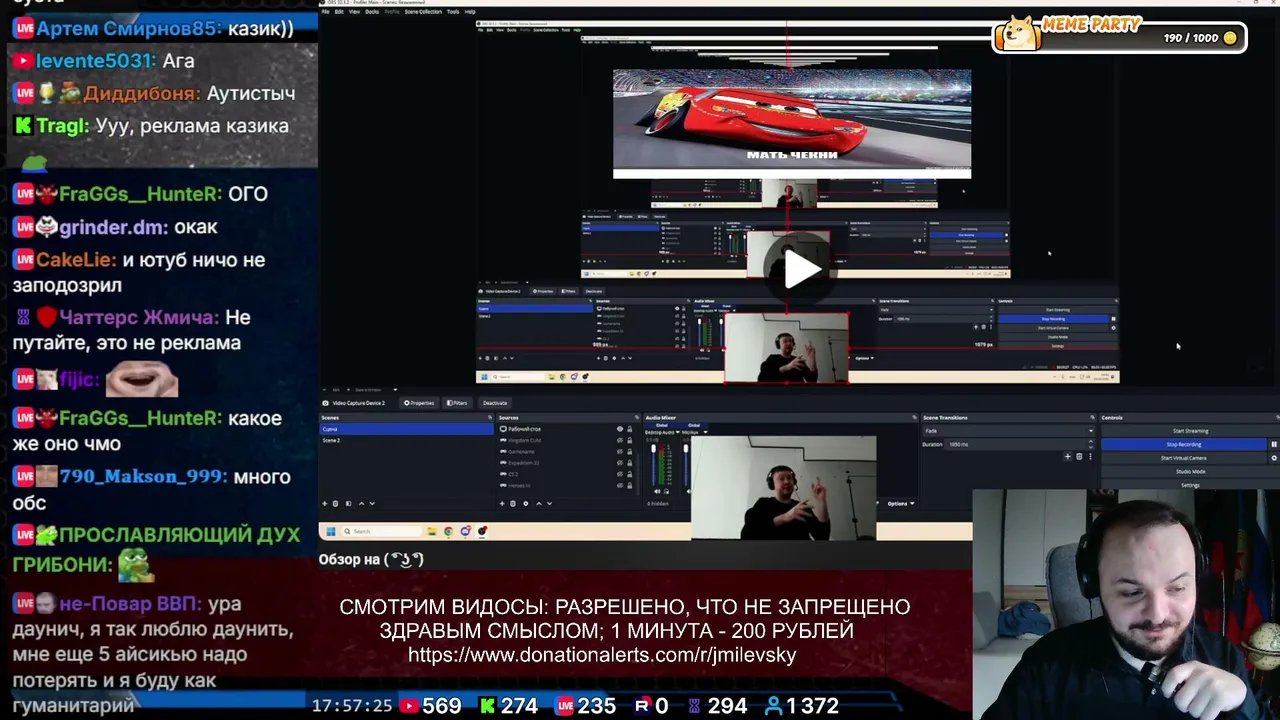Configure virtual camera icon in outermost OBS Controls

(1273, 458)
